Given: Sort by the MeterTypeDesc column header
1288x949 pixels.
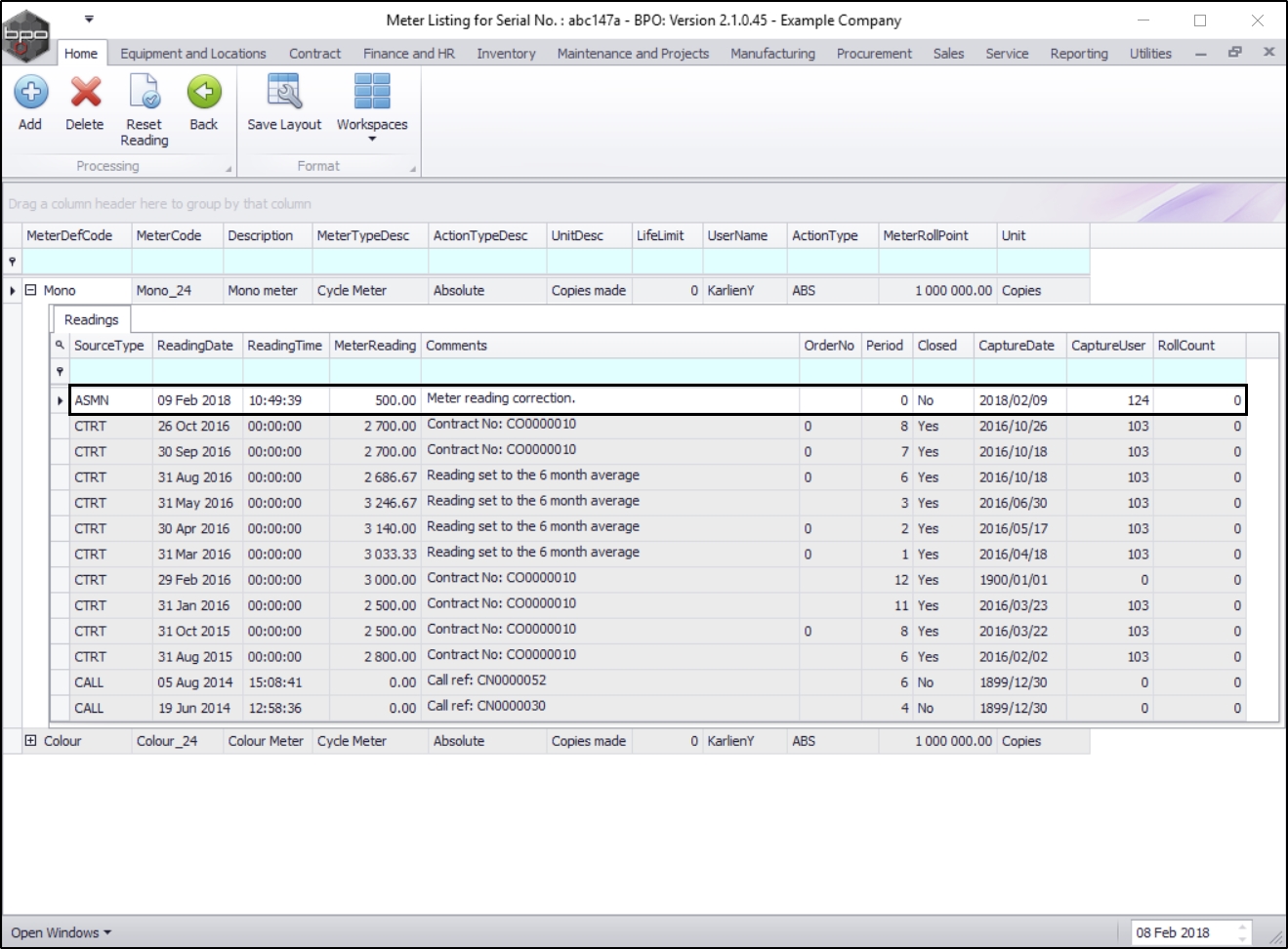Looking at the screenshot, I should (x=371, y=235).
